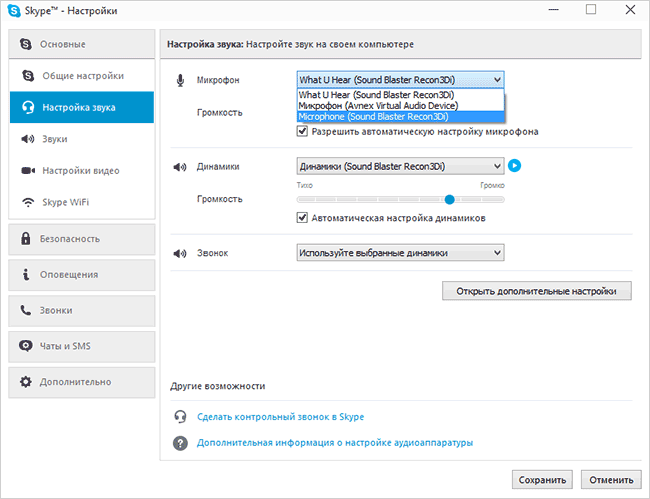Click chat bubble icon beside Чаты и SMS
This screenshot has width=650, height=499.
coord(26,346)
